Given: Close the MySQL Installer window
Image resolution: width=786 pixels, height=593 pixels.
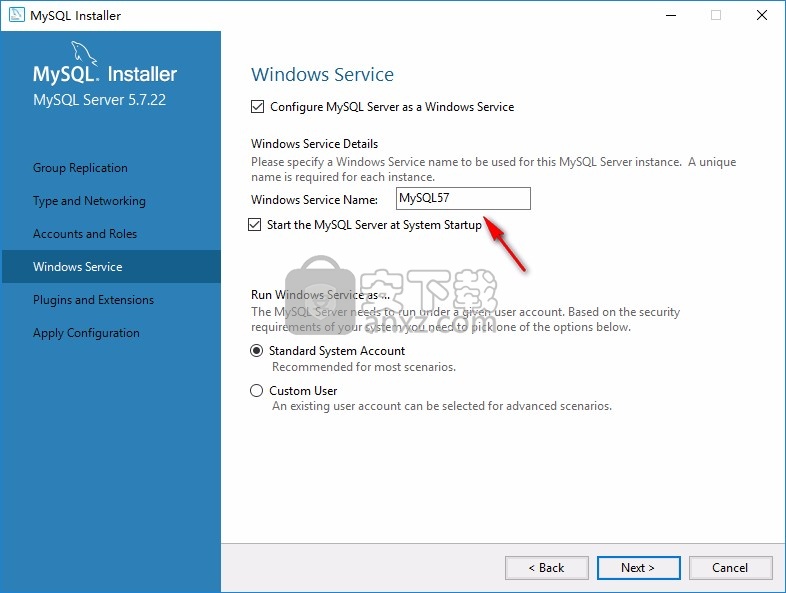Looking at the screenshot, I should pyautogui.click(x=761, y=16).
